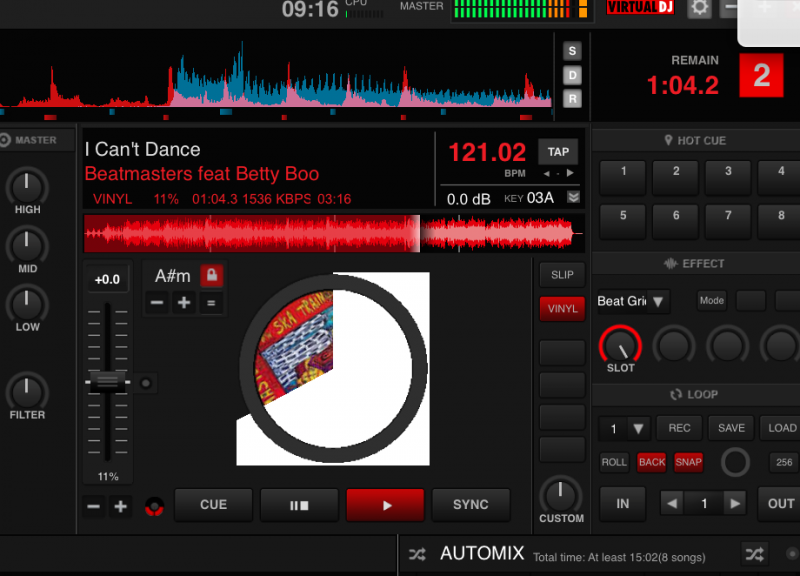The width and height of the screenshot is (800, 576).
Task: Click the small pitch reset dot beside fader
Action: 146,382
